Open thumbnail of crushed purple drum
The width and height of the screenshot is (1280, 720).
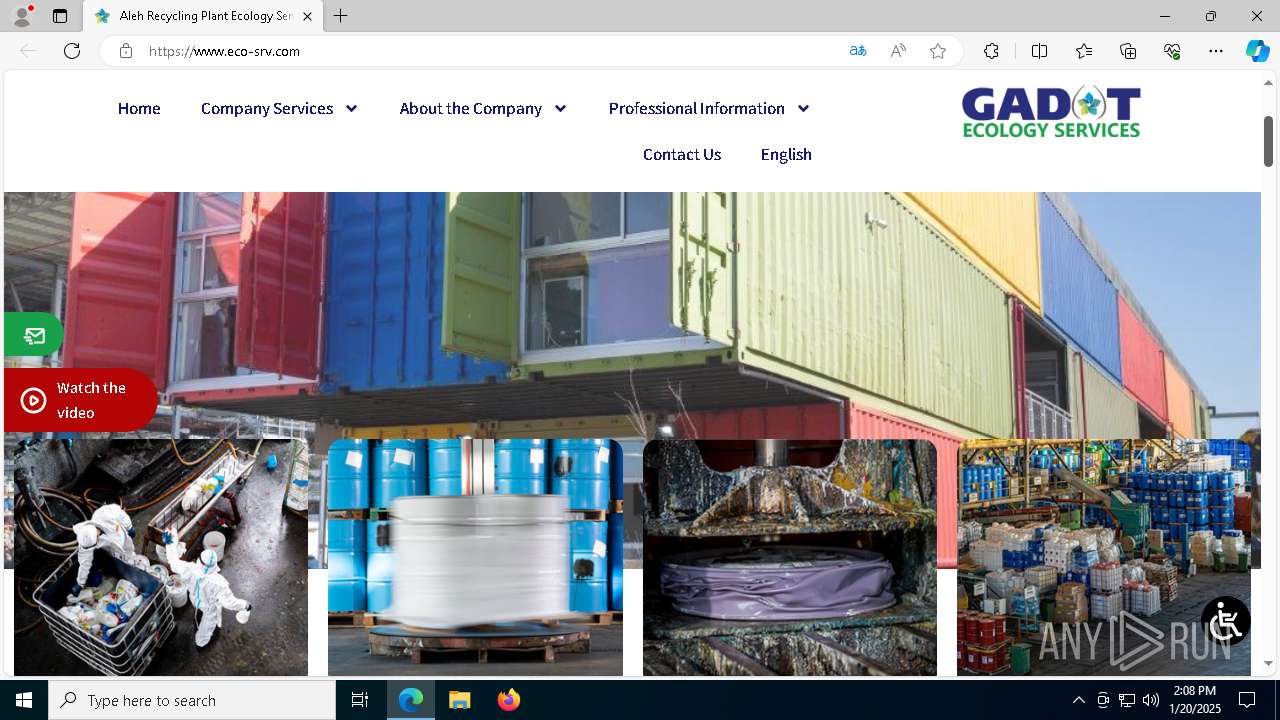click(x=790, y=558)
